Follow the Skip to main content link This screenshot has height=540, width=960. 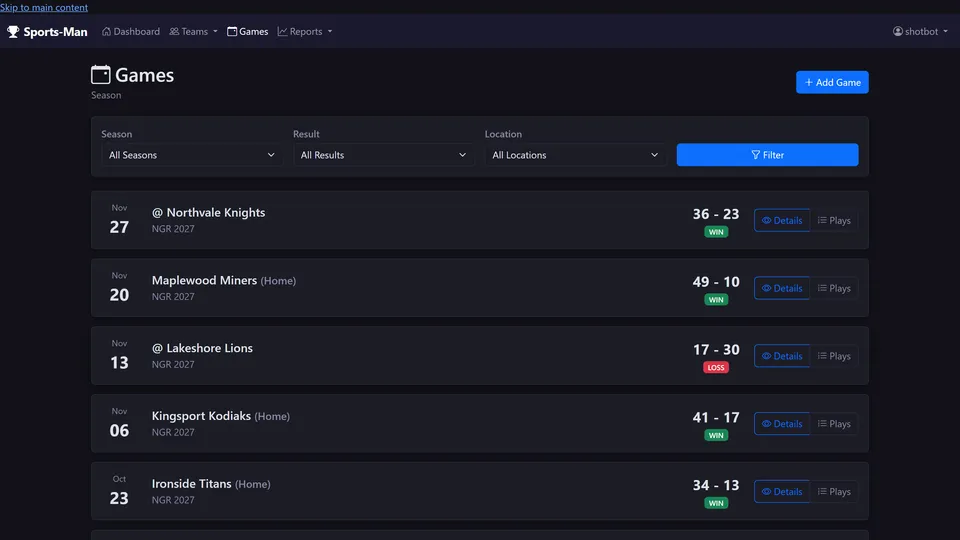[44, 7]
